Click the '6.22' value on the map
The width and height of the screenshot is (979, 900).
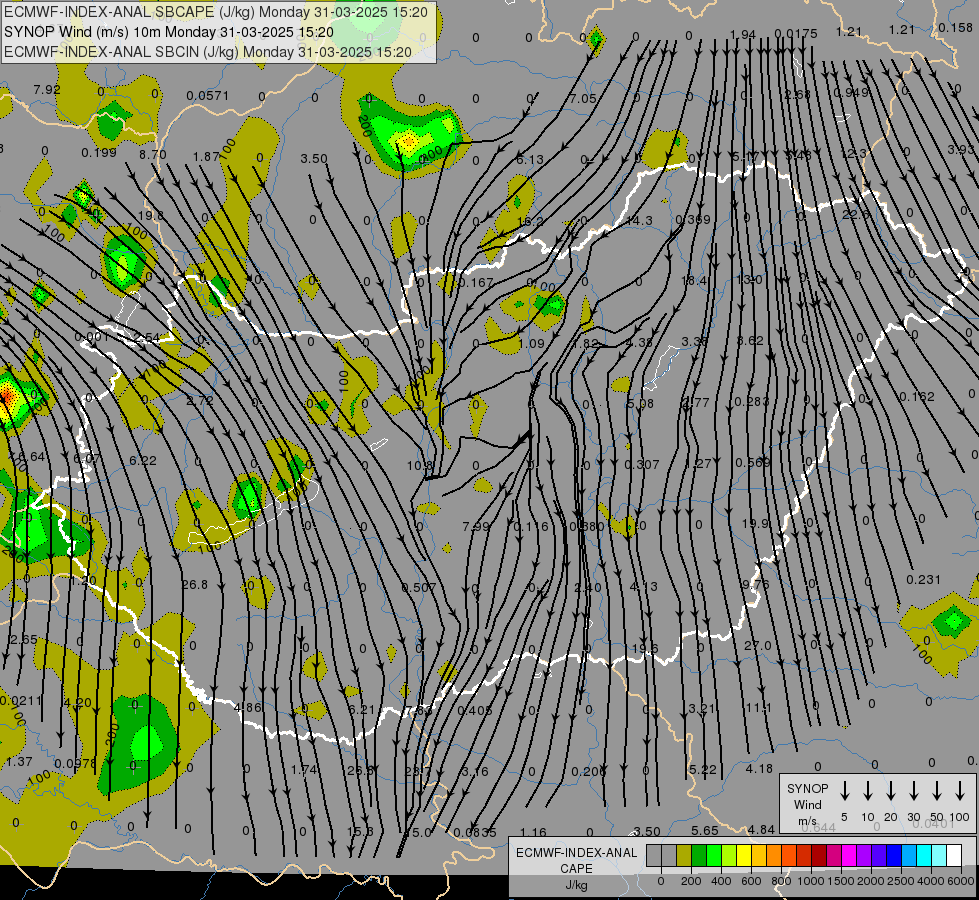(x=142, y=460)
